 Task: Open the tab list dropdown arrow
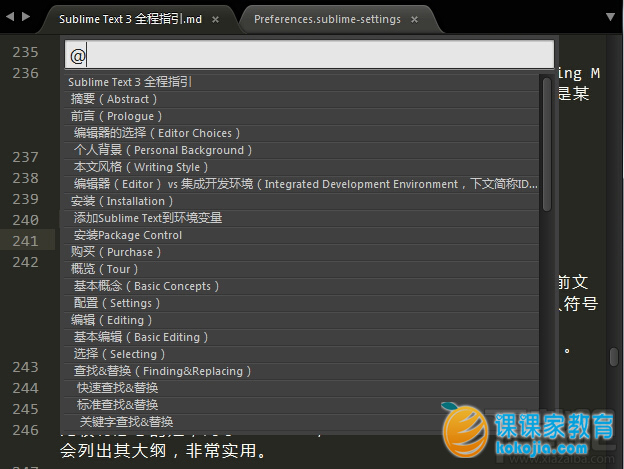[x=610, y=17]
